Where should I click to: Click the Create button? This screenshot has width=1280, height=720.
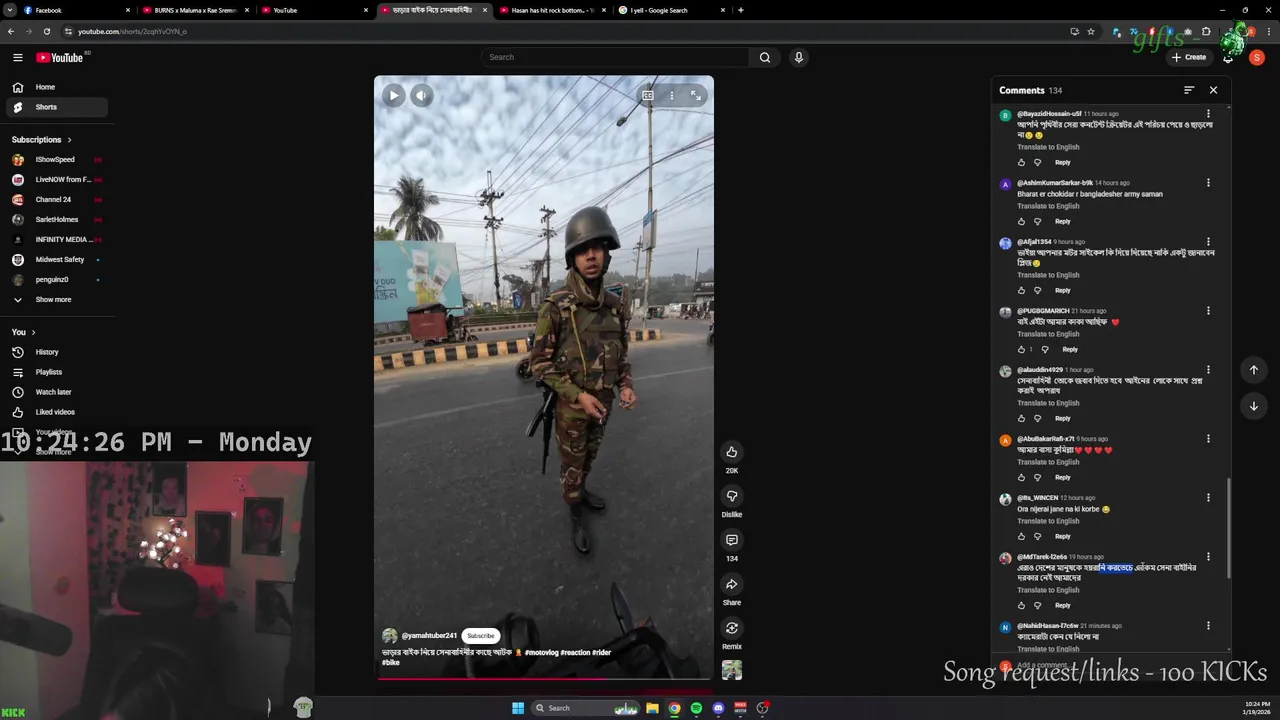pos(1189,57)
